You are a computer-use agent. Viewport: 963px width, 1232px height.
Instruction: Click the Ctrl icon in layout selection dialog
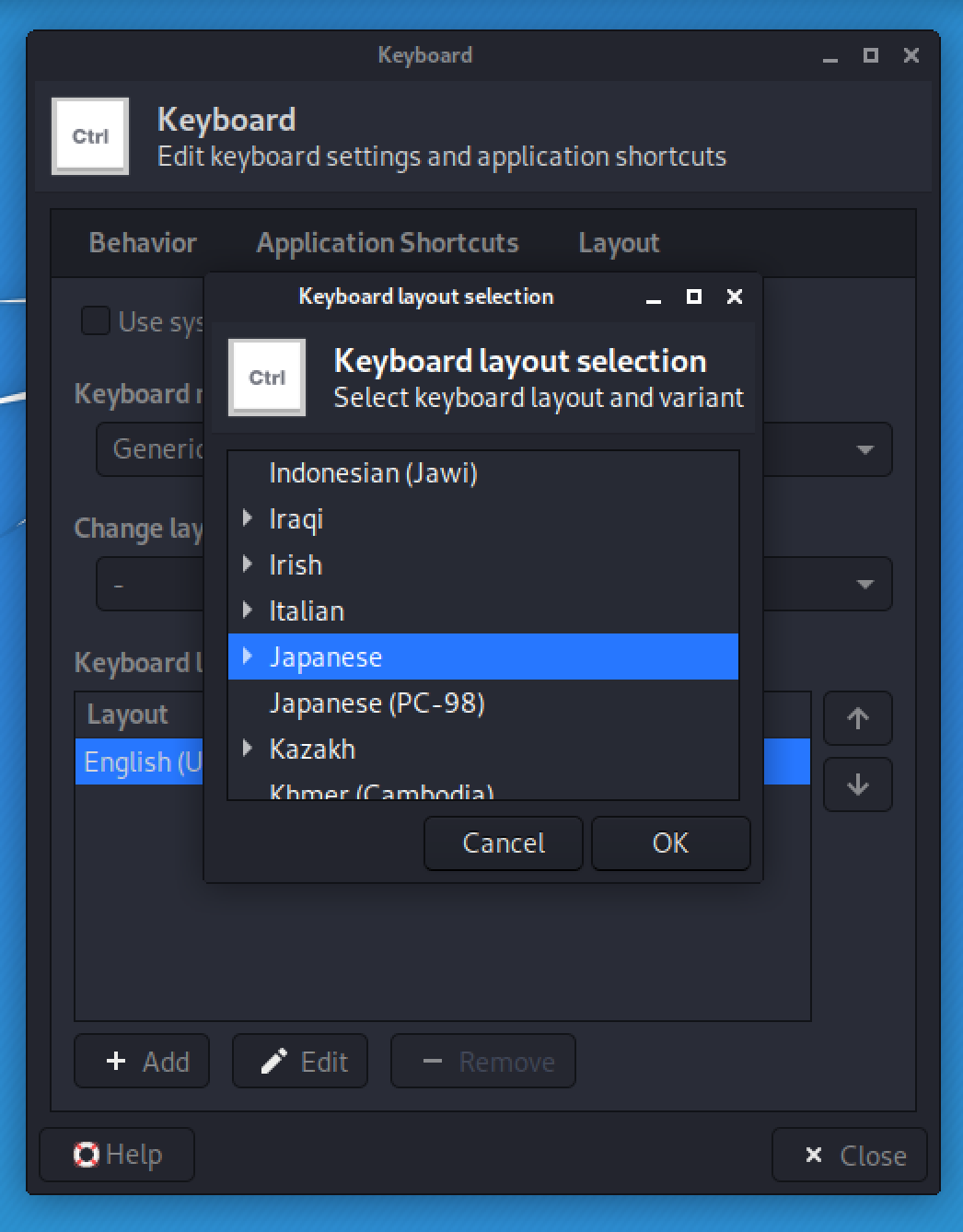267,378
